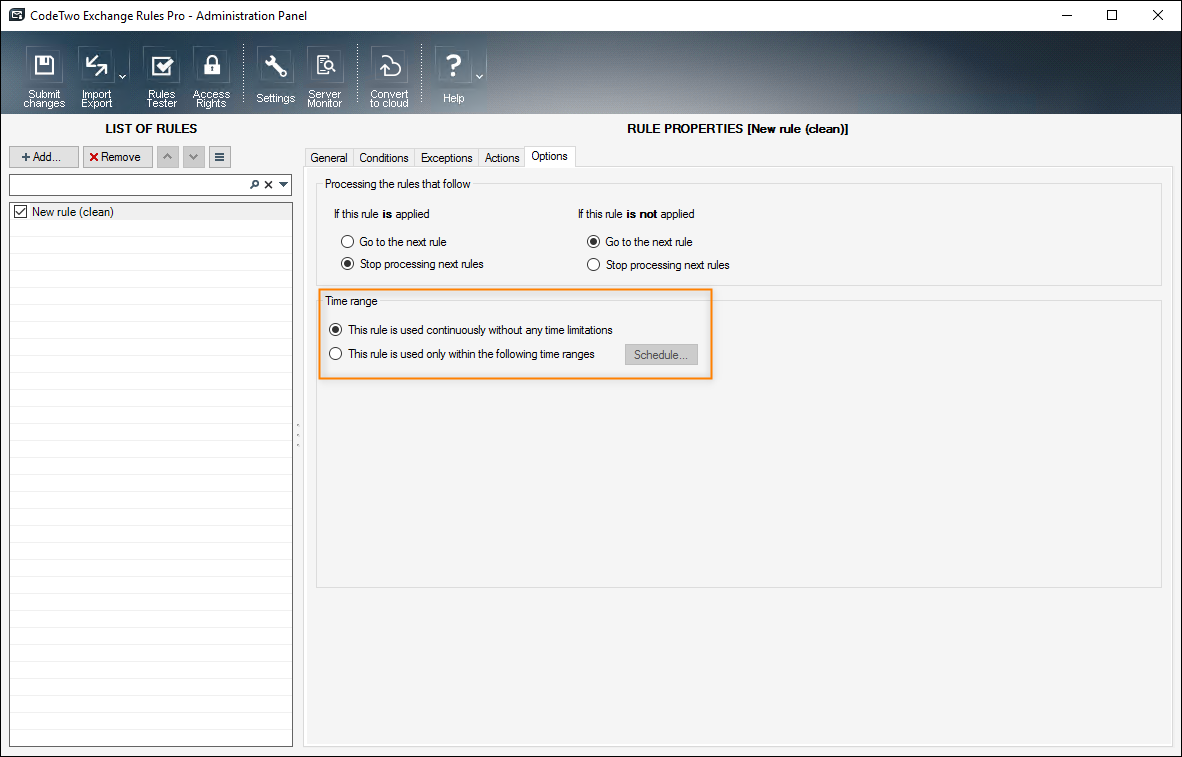The image size is (1182, 757).
Task: Toggle the New rule (clean) checkbox
Action: tap(20, 212)
